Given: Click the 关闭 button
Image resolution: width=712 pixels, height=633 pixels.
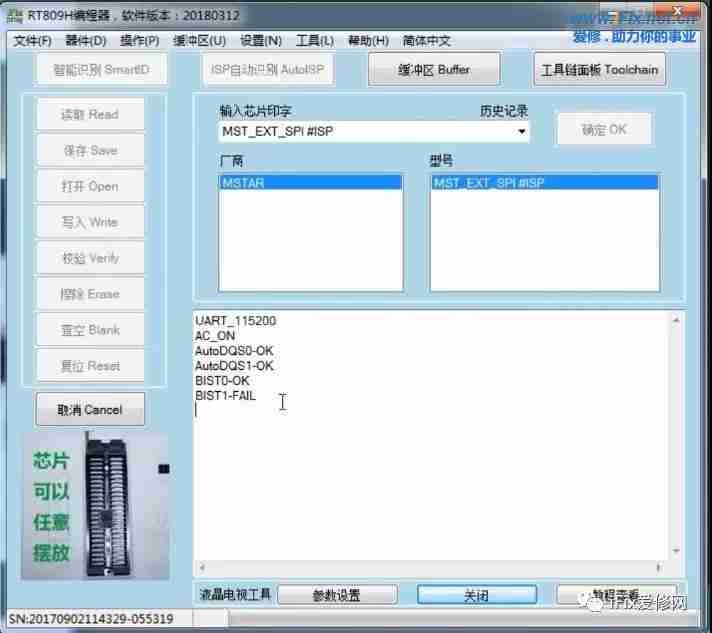Looking at the screenshot, I should (x=477, y=595).
